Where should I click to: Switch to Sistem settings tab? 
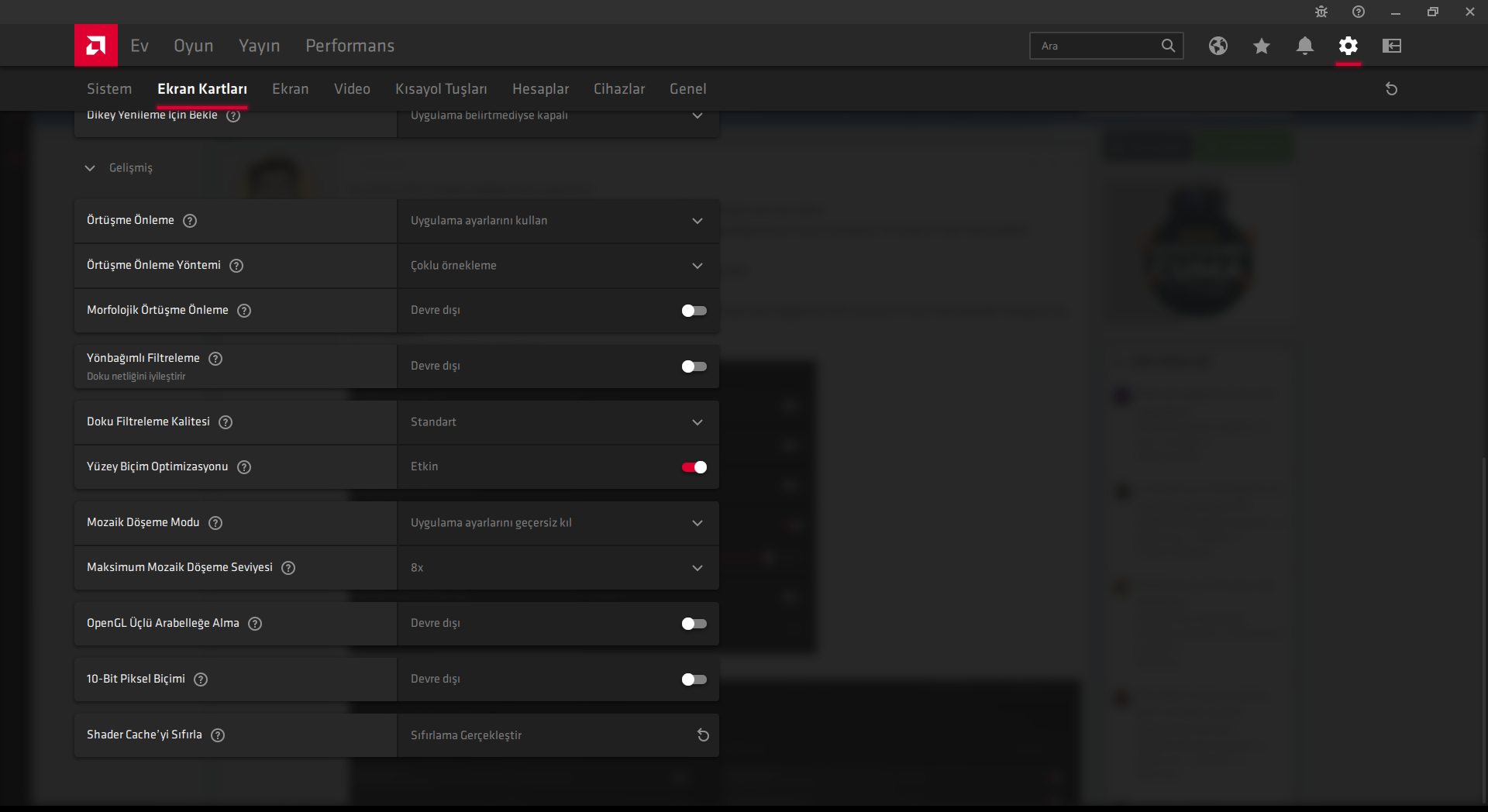tap(109, 89)
